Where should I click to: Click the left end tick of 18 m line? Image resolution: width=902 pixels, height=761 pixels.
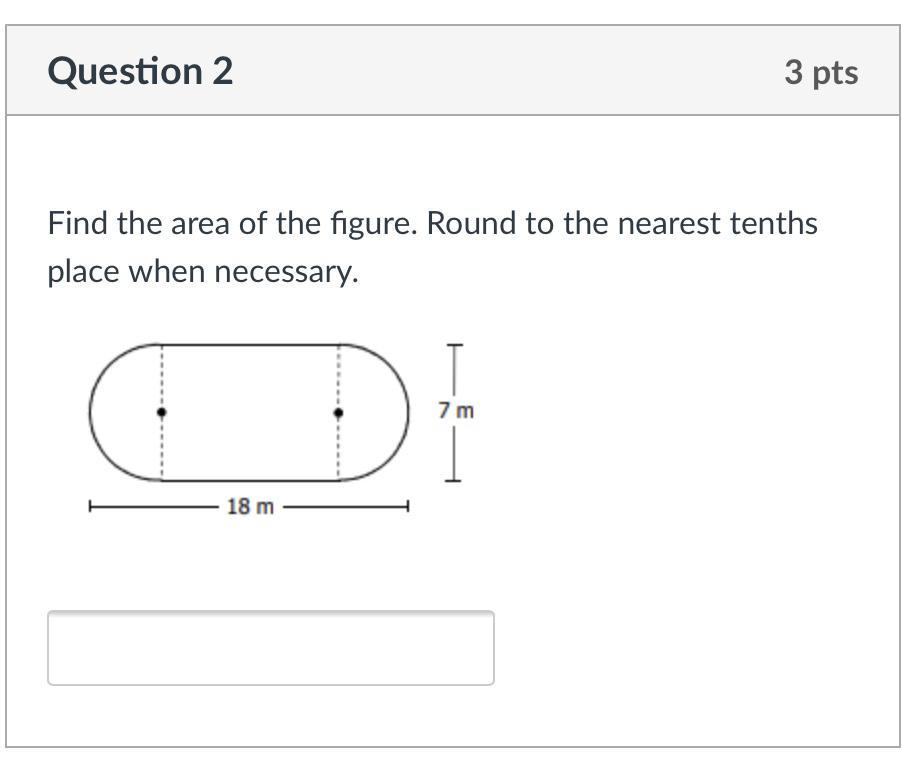[x=90, y=507]
